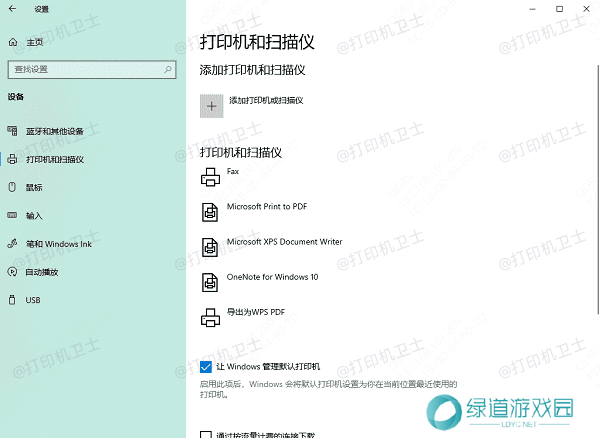The image size is (600, 438).
Task: Click the vertical scrollbar on right
Action: 598,189
